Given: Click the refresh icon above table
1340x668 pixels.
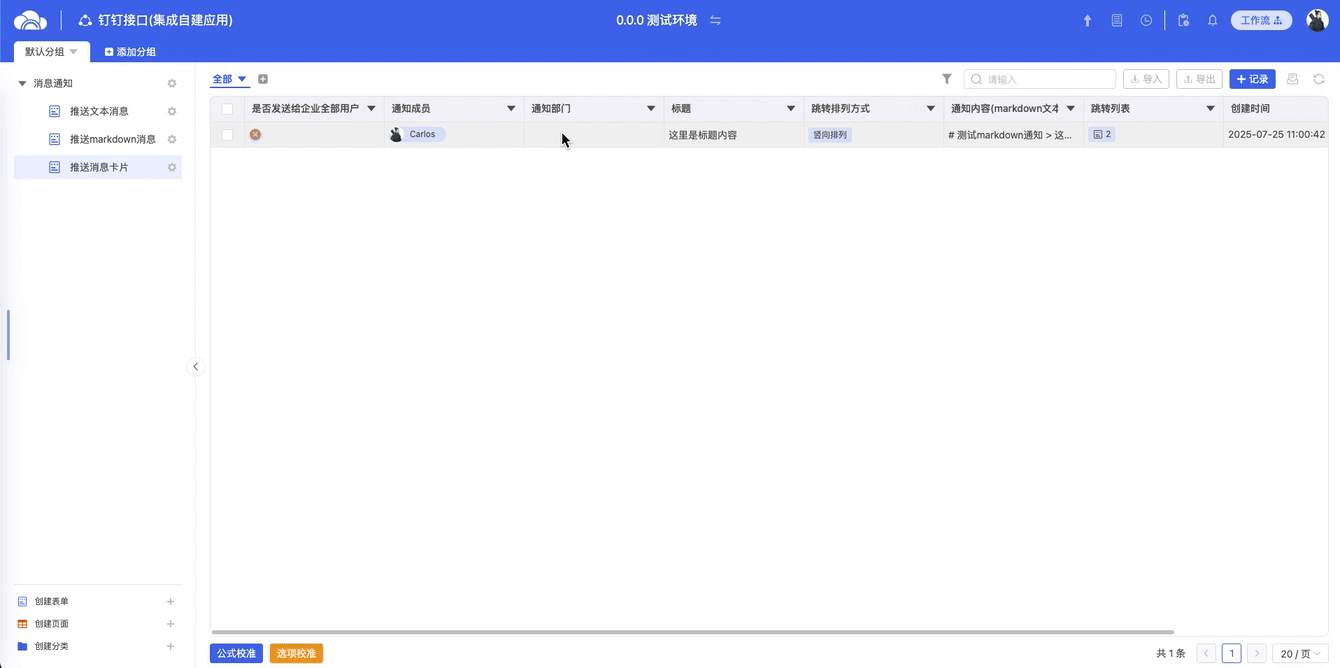Looking at the screenshot, I should [x=1319, y=79].
